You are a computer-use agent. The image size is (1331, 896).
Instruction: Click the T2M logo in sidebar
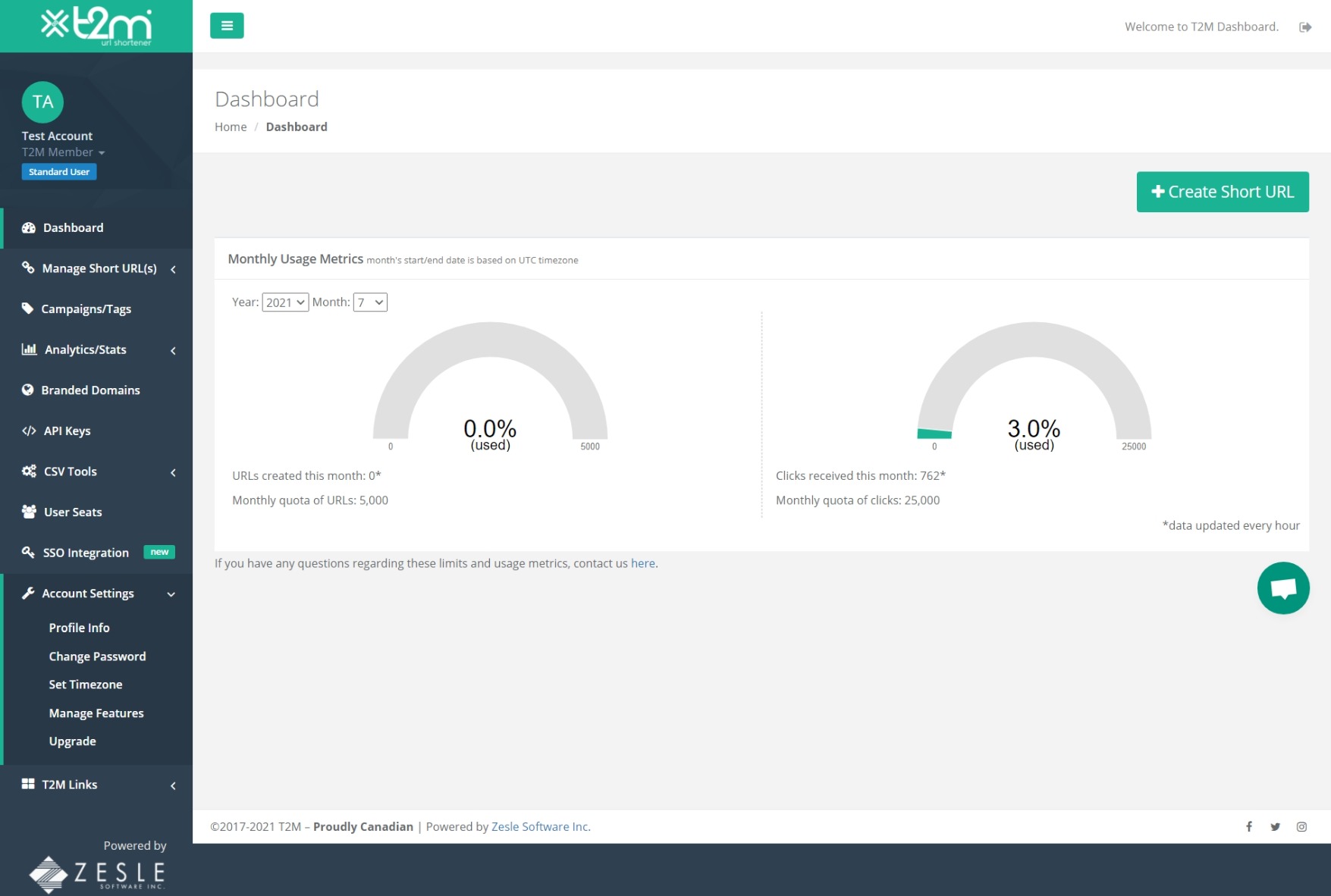96,26
